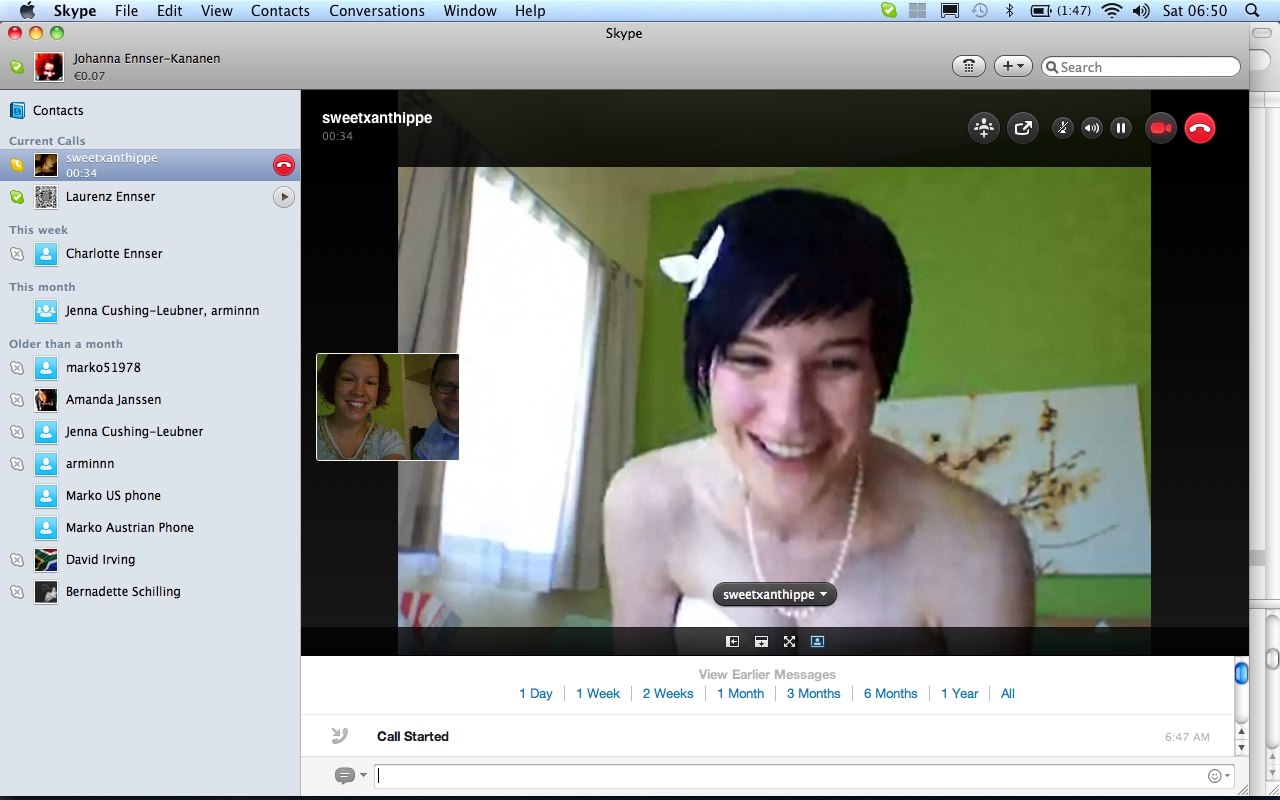Open the arminnn conversation
The height and width of the screenshot is (800, 1280).
[x=150, y=464]
